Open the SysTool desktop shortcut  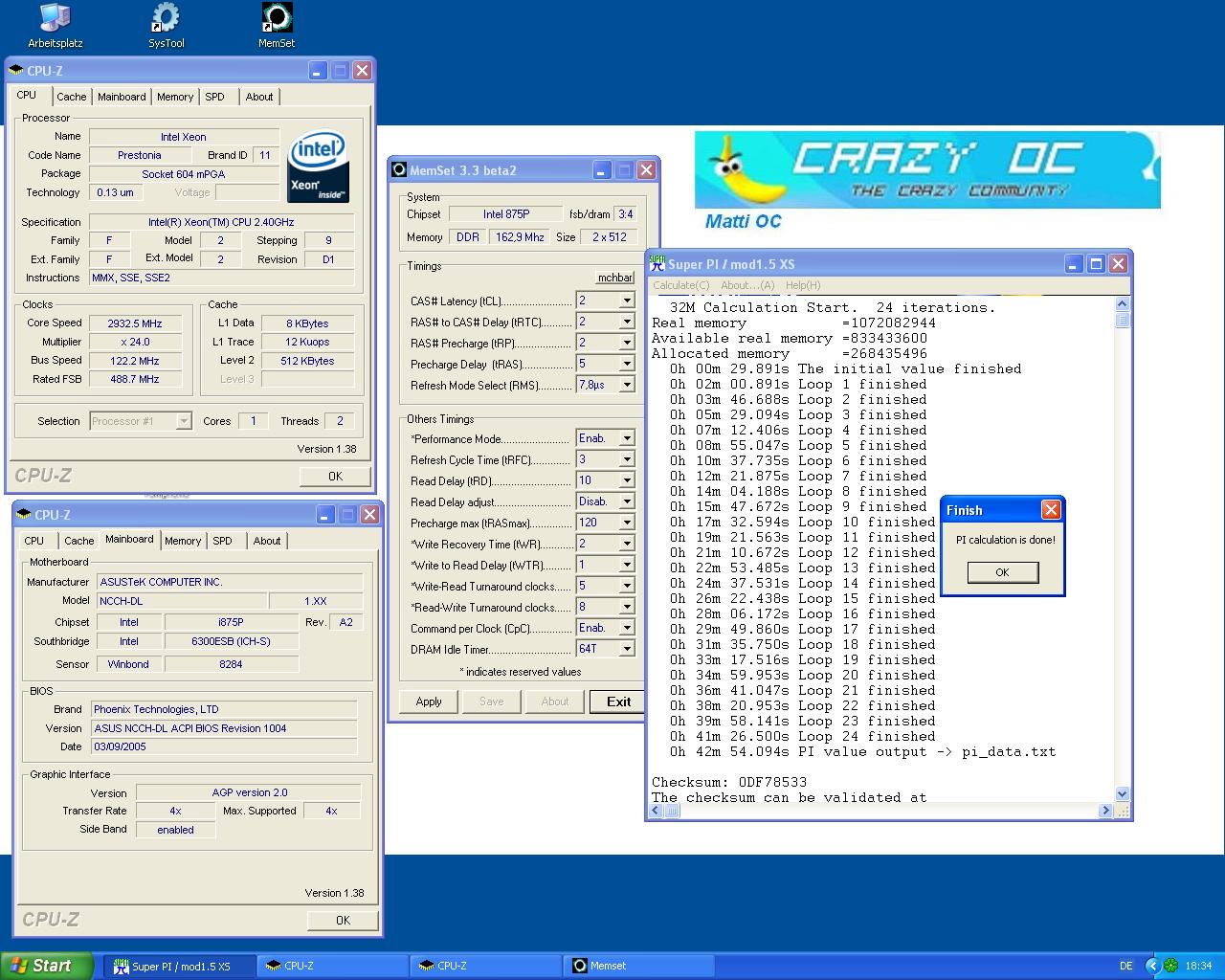166,25
